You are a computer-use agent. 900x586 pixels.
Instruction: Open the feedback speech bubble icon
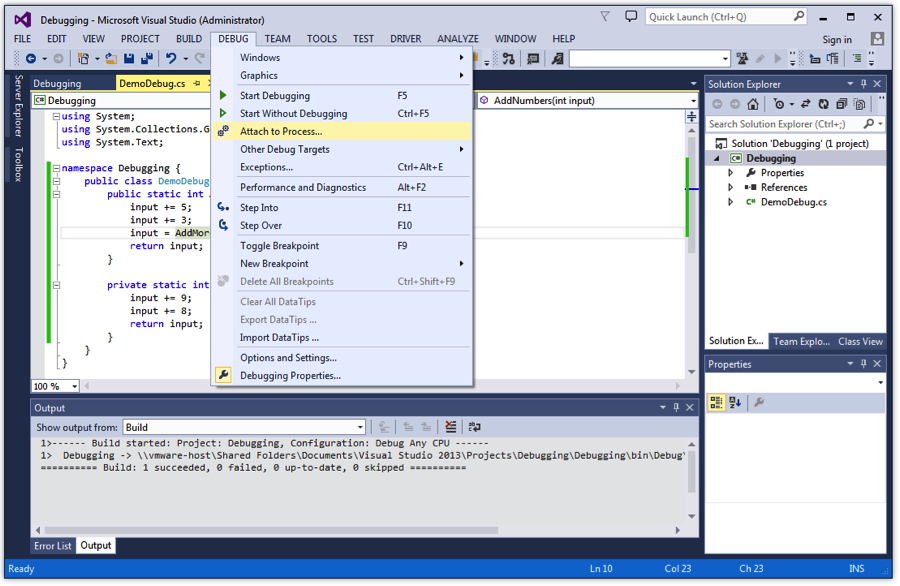[631, 17]
